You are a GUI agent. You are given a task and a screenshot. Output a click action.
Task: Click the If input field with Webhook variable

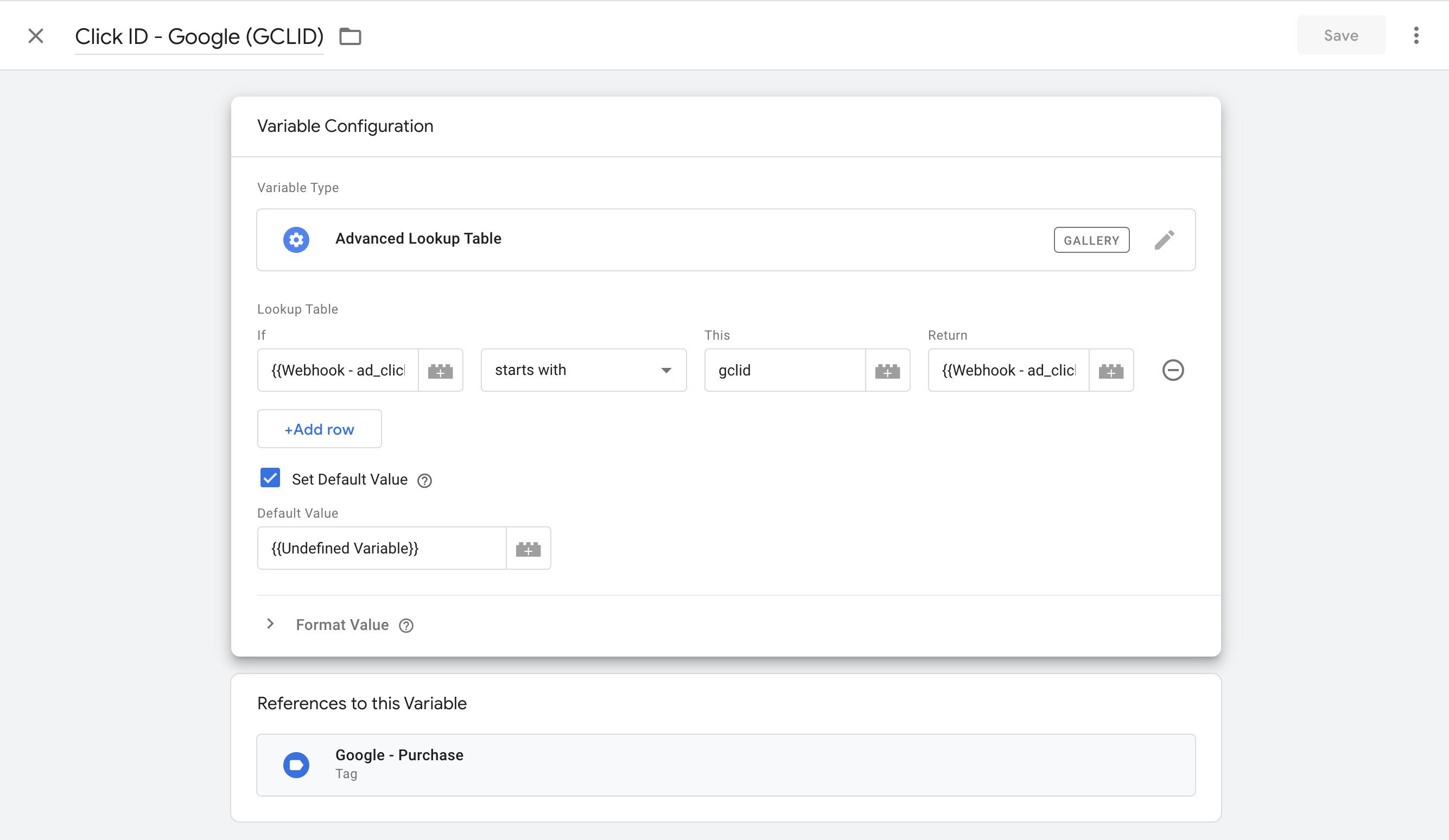pyautogui.click(x=338, y=370)
